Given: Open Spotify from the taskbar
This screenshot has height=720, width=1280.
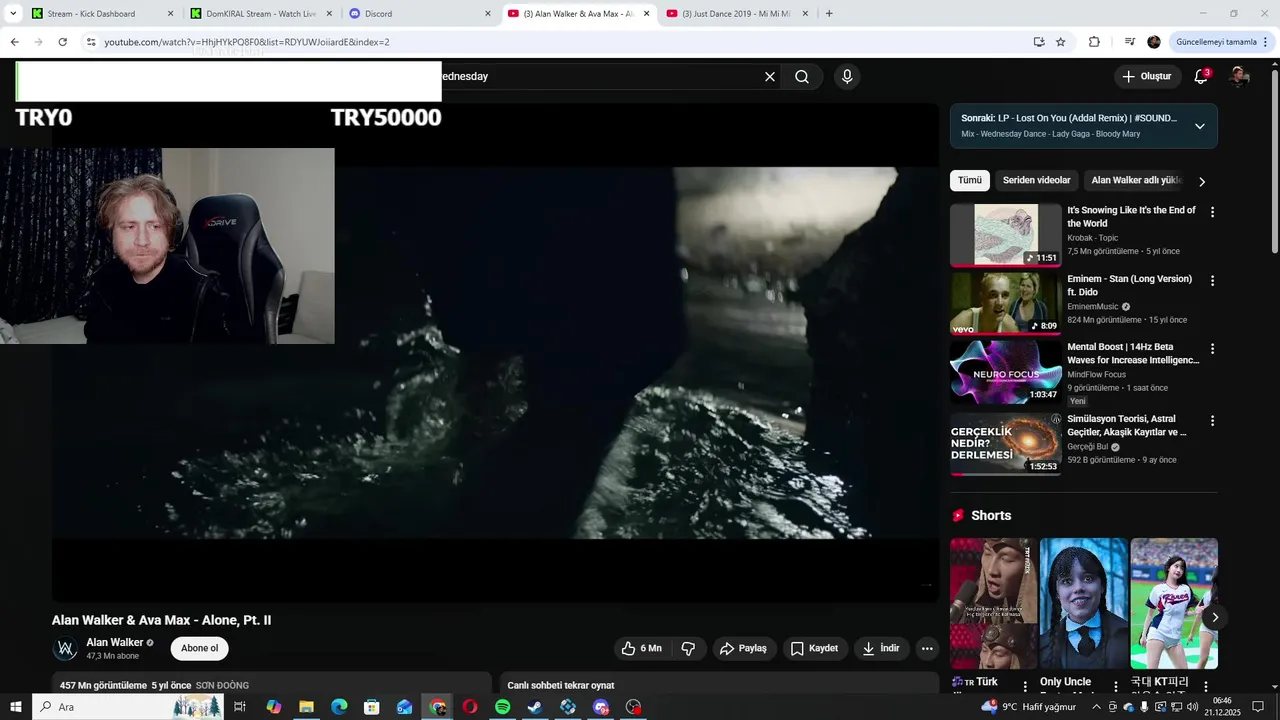Looking at the screenshot, I should 503,707.
